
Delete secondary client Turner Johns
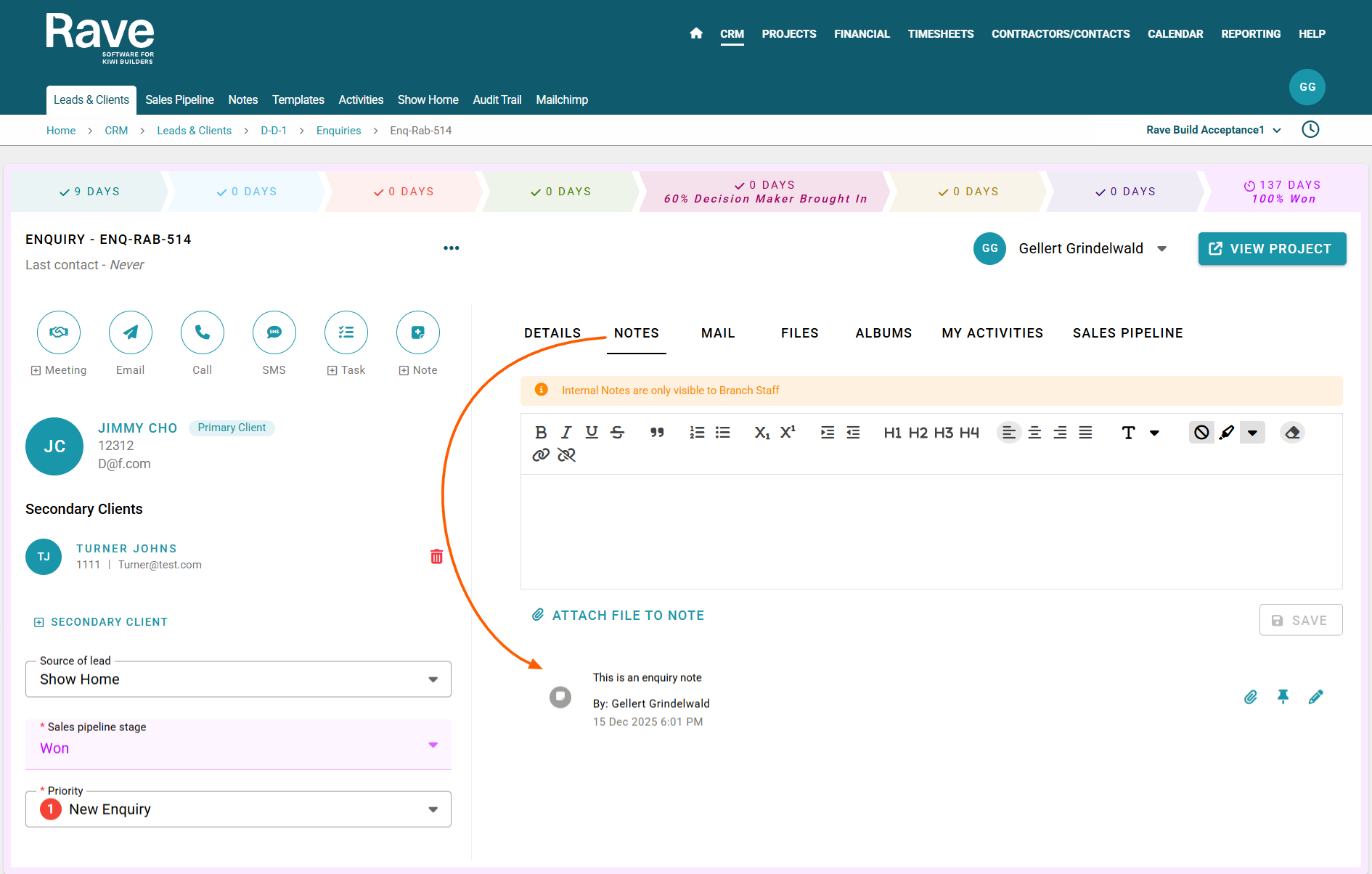point(436,557)
